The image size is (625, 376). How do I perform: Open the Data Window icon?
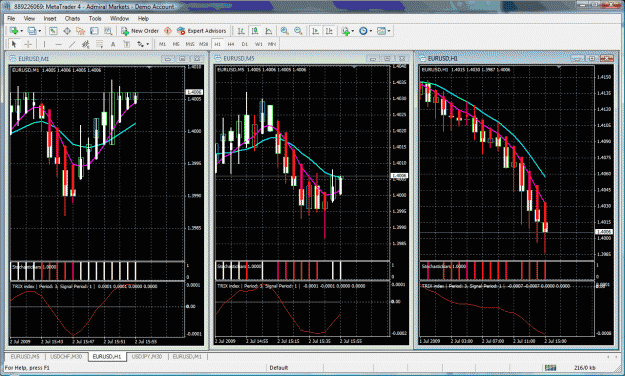[x=67, y=31]
